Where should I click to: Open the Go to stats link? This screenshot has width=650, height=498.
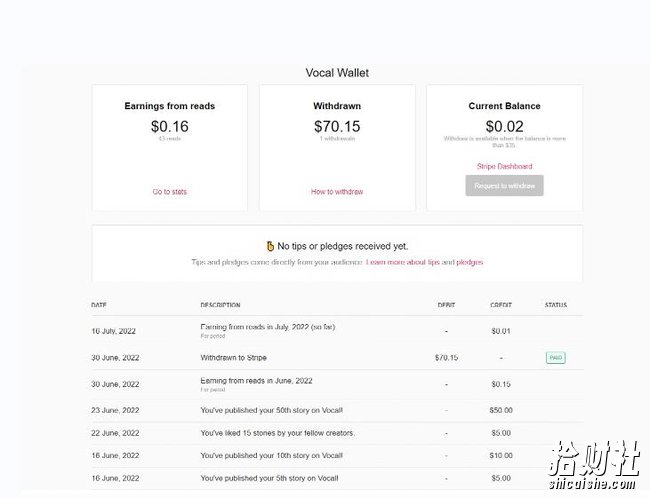(x=170, y=192)
